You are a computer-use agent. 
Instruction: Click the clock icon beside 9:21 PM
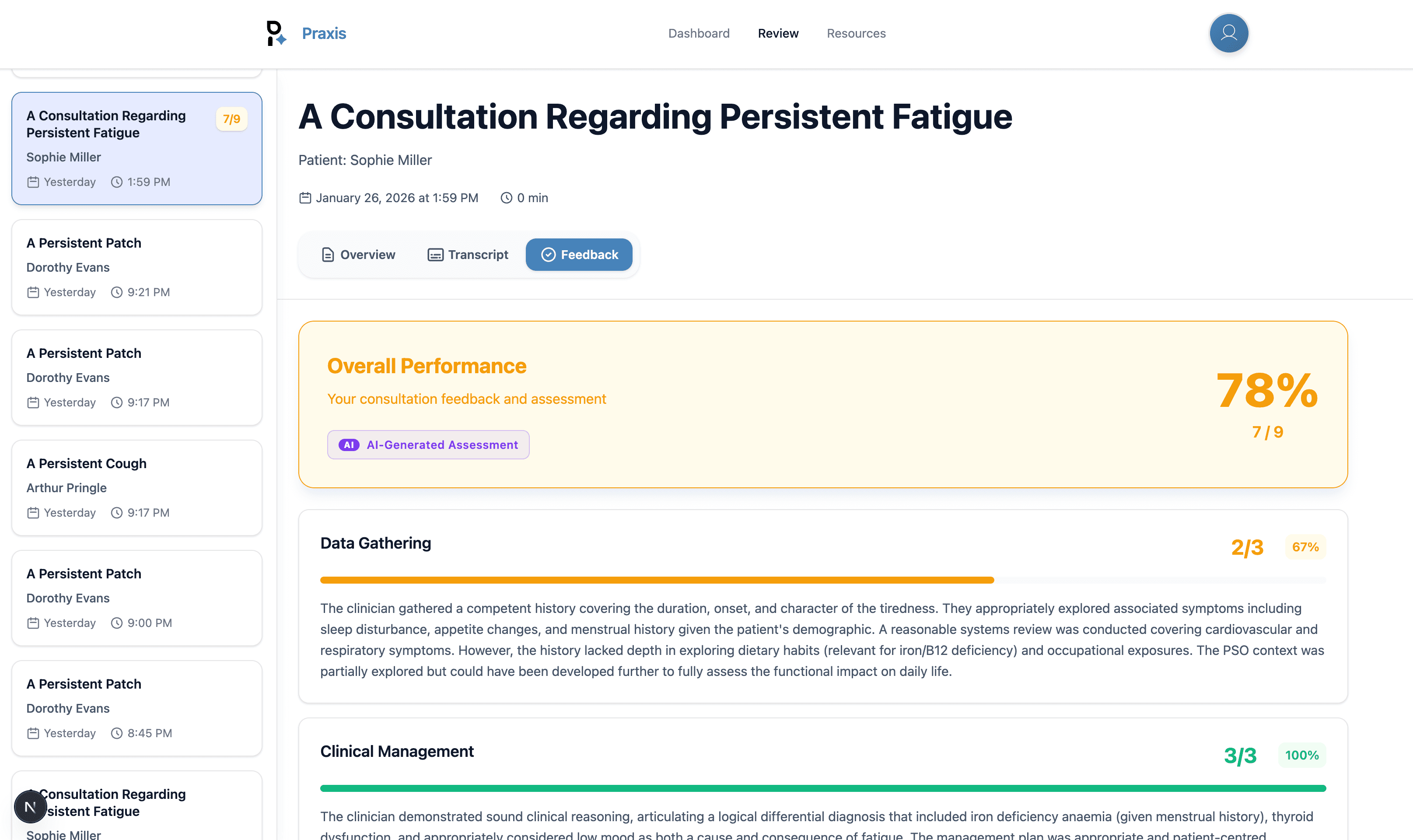pos(116,292)
